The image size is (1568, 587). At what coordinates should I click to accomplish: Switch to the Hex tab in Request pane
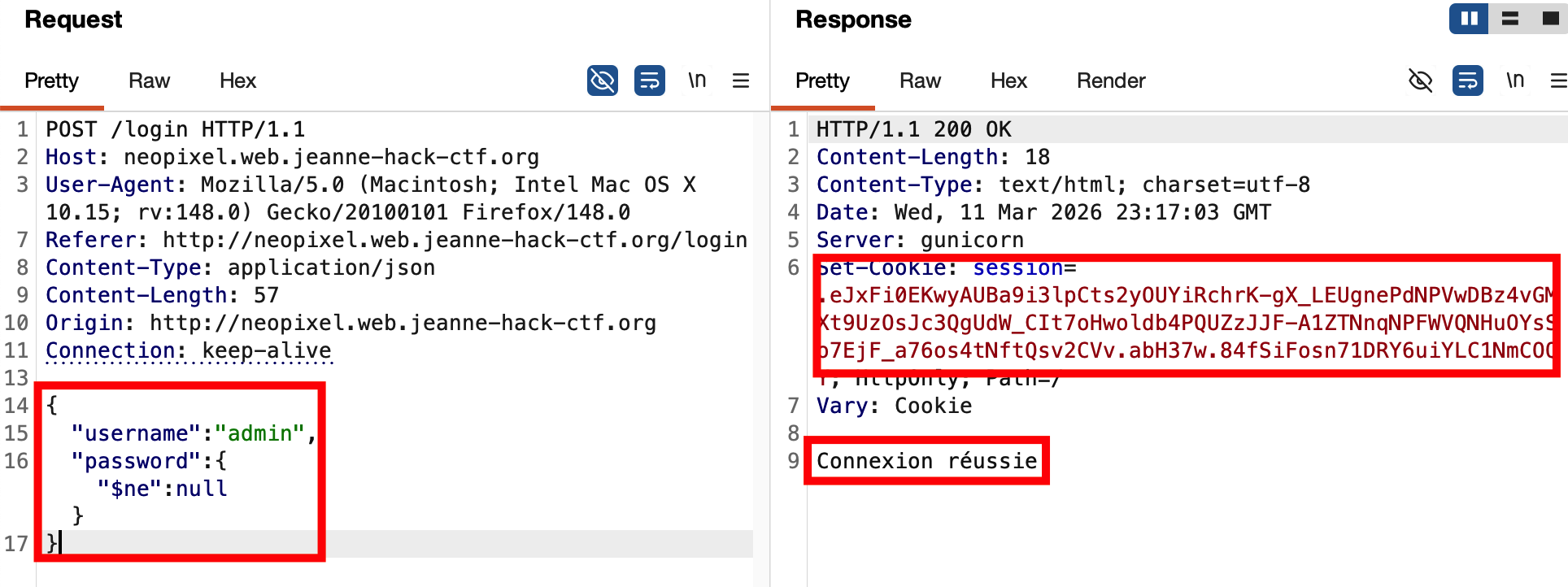pos(237,80)
